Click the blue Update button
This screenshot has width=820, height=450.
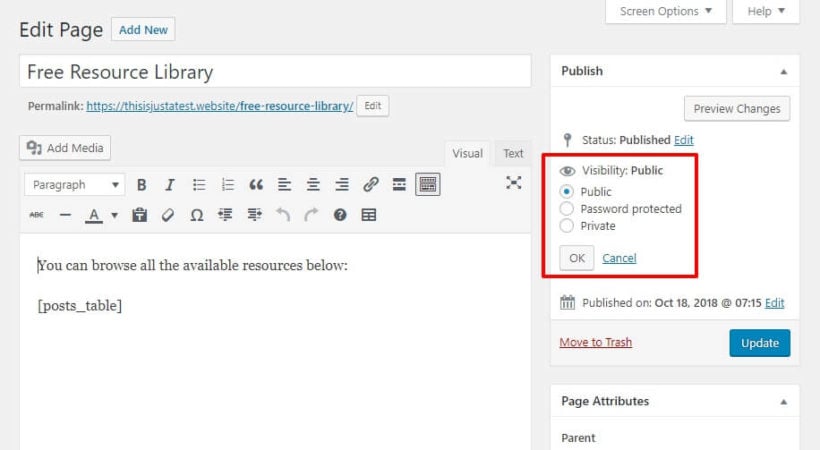(760, 343)
